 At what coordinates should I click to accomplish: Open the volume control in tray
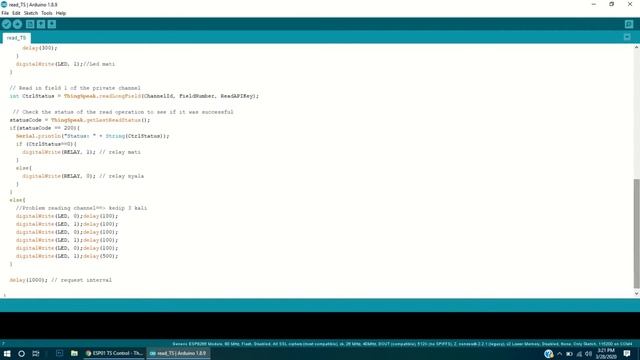click(x=588, y=354)
